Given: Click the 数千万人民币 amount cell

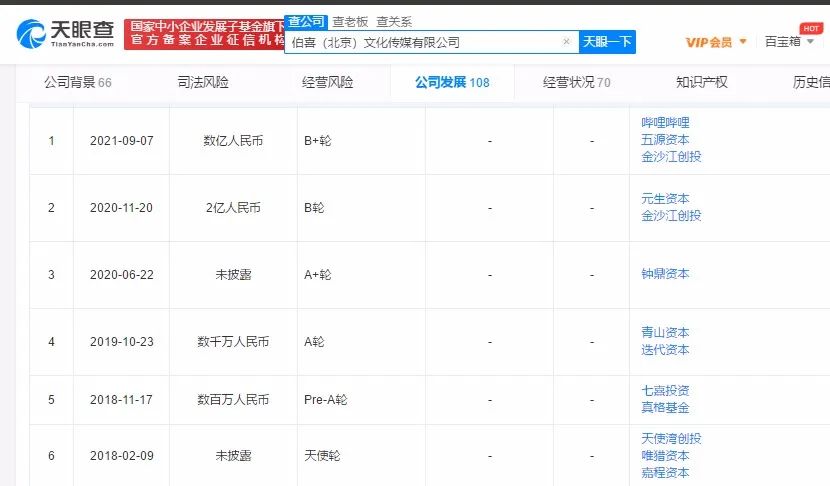Looking at the screenshot, I should coord(233,341).
